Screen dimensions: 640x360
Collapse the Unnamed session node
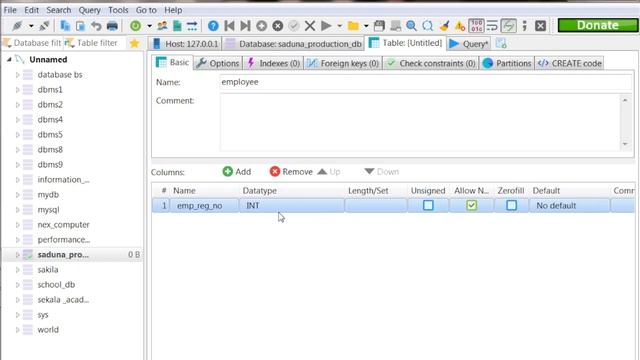pos(9,60)
